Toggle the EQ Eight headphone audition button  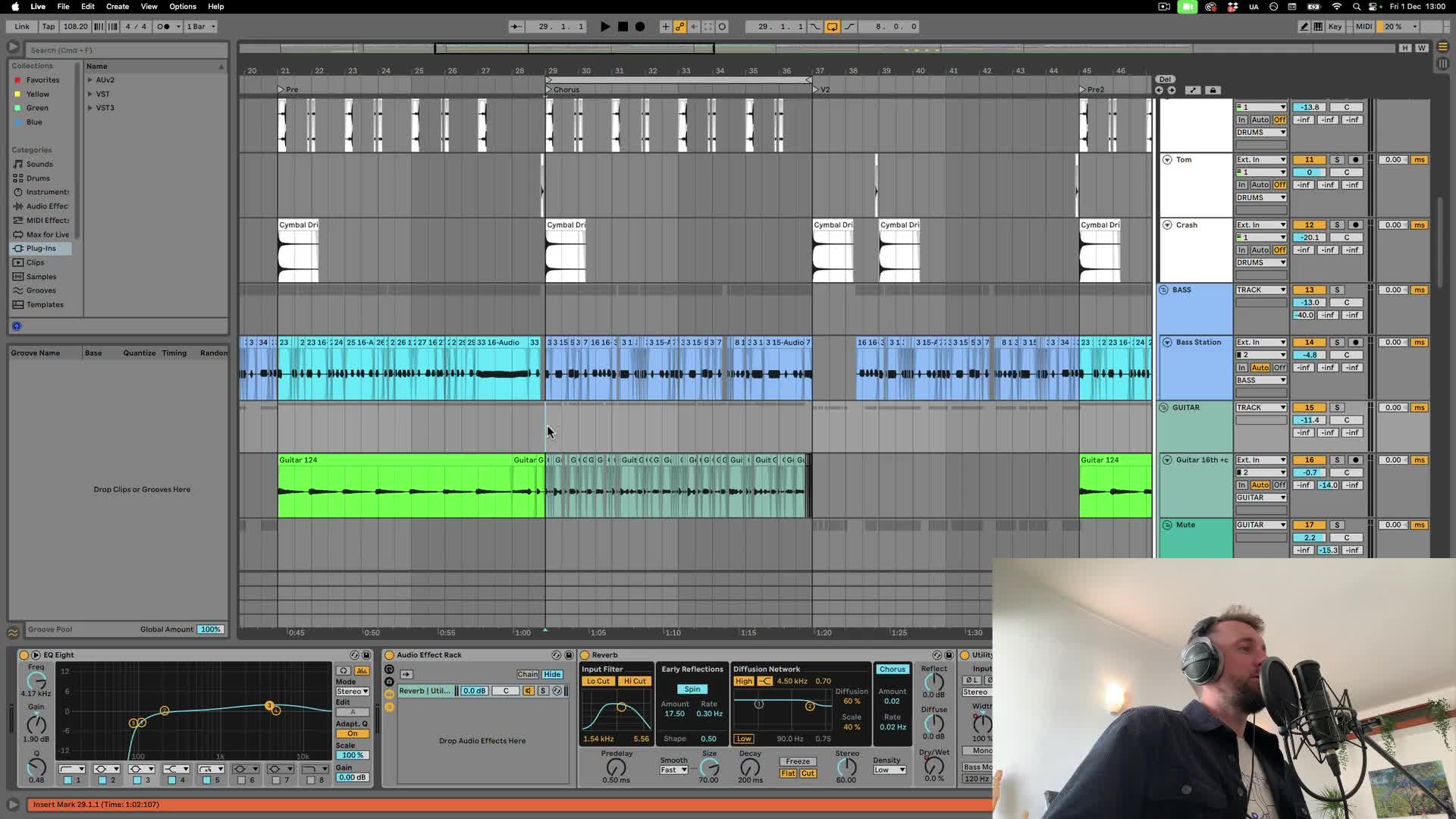coord(344,671)
